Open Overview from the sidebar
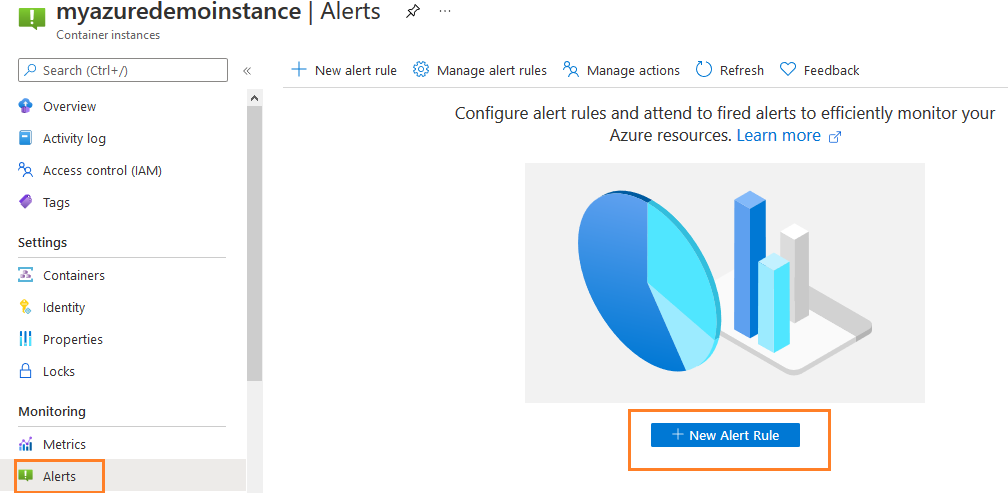The width and height of the screenshot is (1008, 493). 69,106
